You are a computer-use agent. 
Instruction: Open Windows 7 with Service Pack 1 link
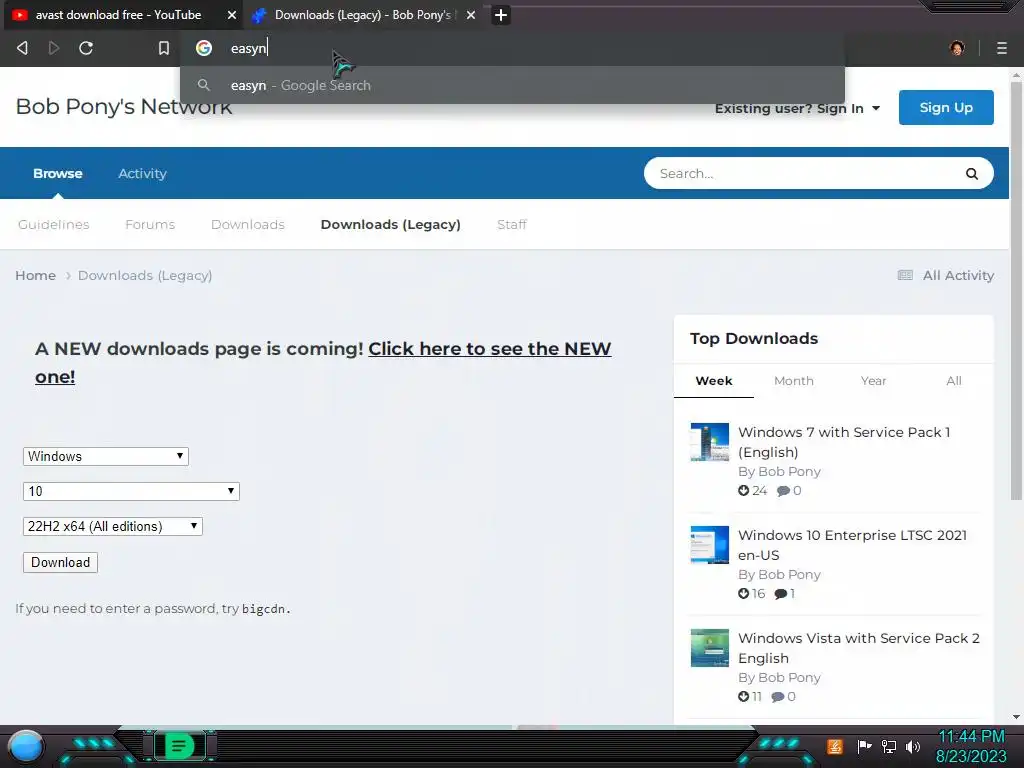tap(844, 442)
